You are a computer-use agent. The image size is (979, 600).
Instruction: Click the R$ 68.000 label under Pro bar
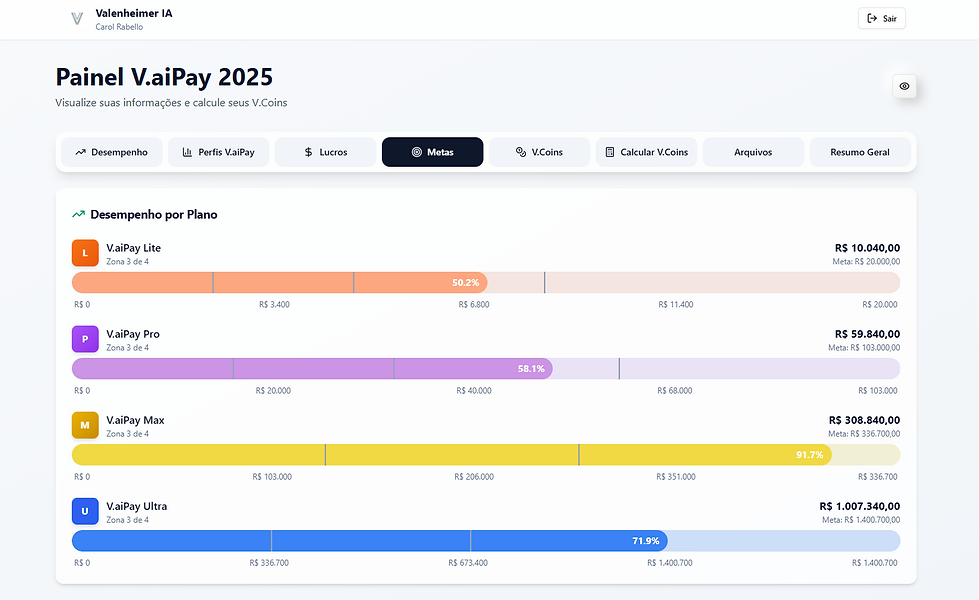click(x=674, y=391)
